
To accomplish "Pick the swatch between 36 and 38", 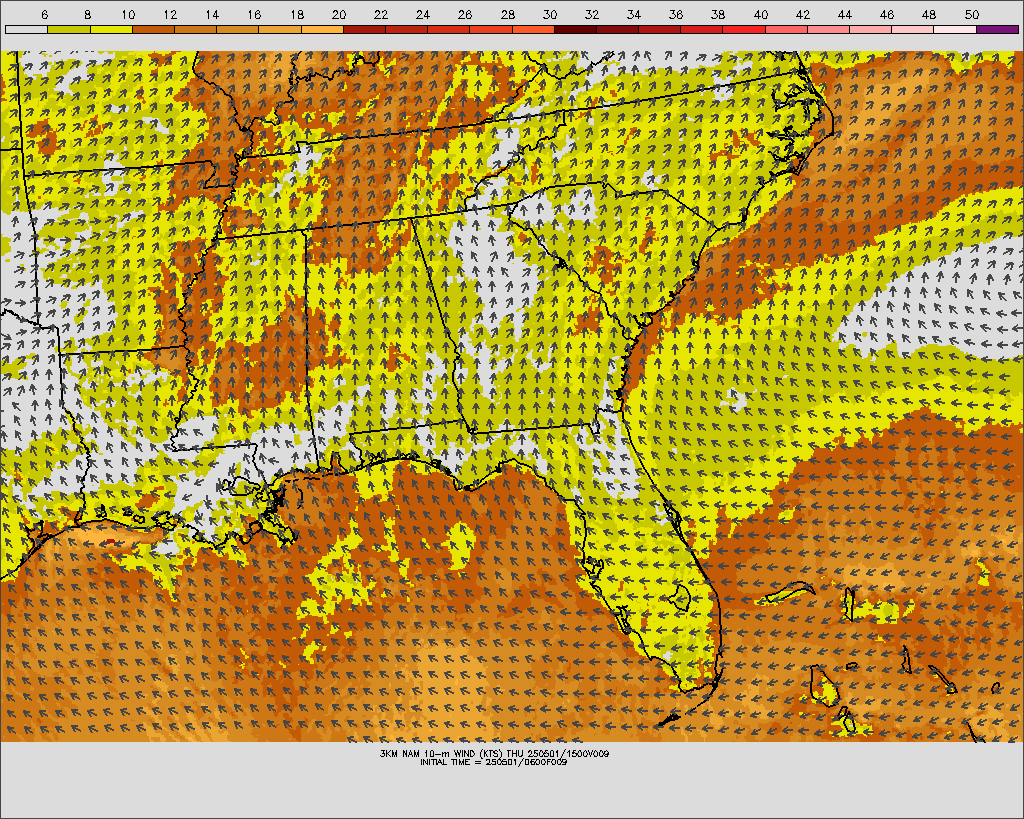I will click(x=702, y=29).
